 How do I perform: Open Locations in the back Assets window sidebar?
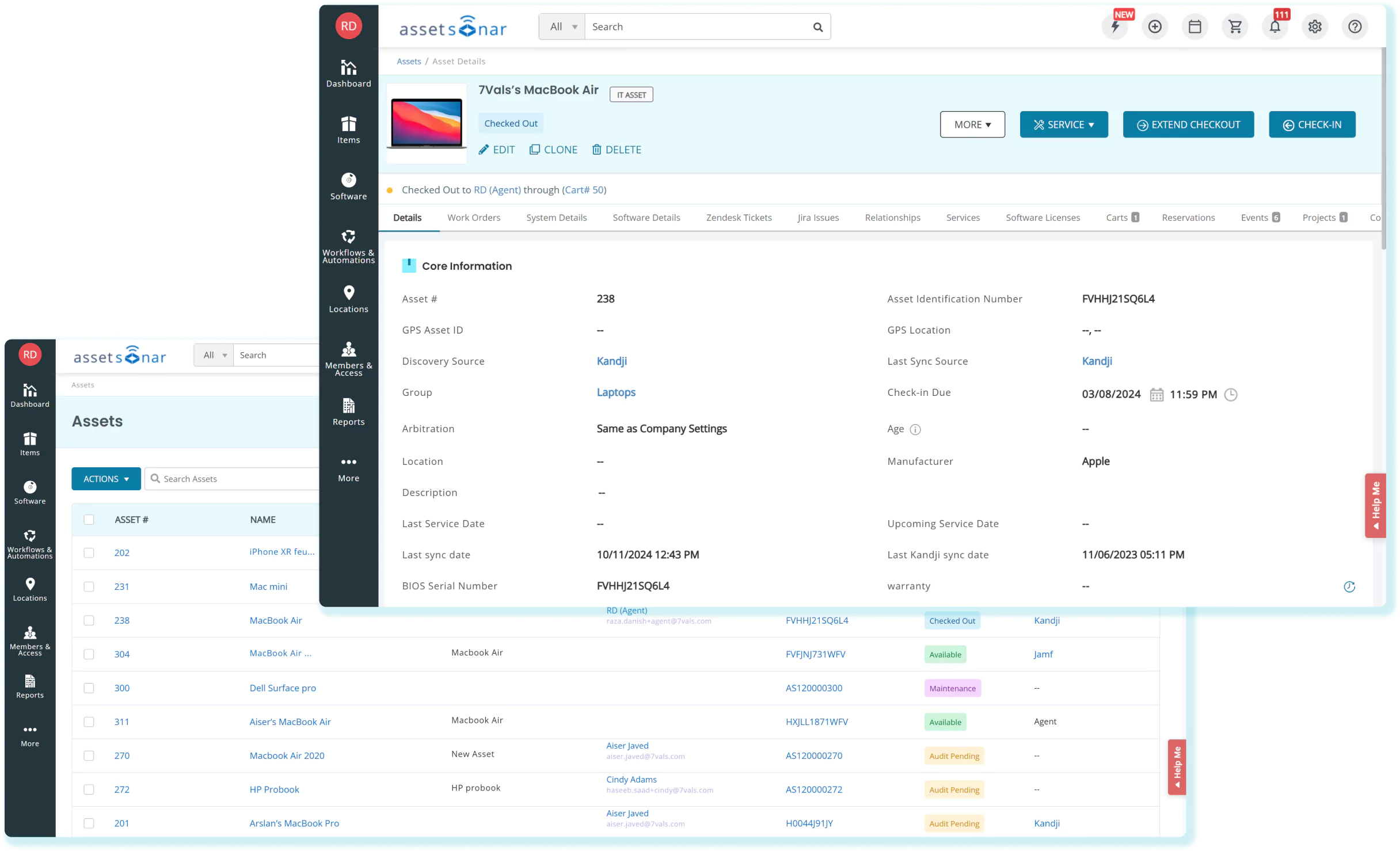30,590
